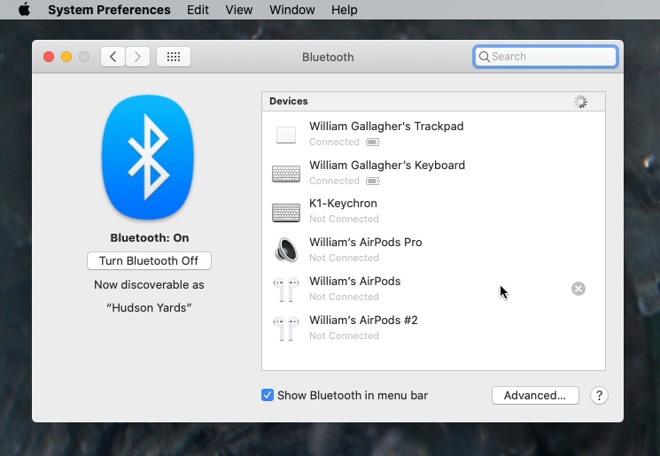
Task: Click the large Bluetooth logo icon
Action: tap(148, 157)
